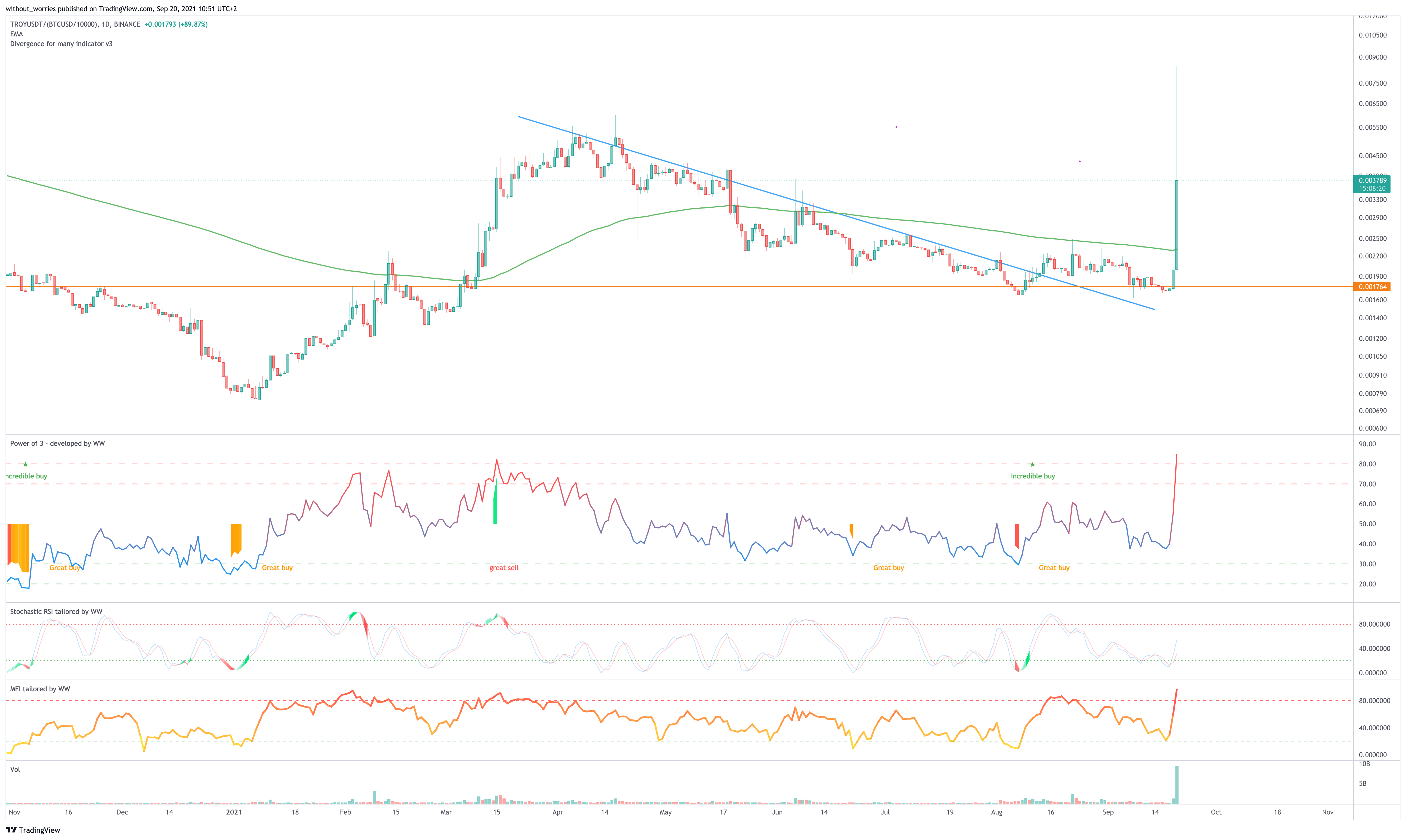
Task: Click the 'Great buy' label near July
Action: pyautogui.click(x=889, y=568)
